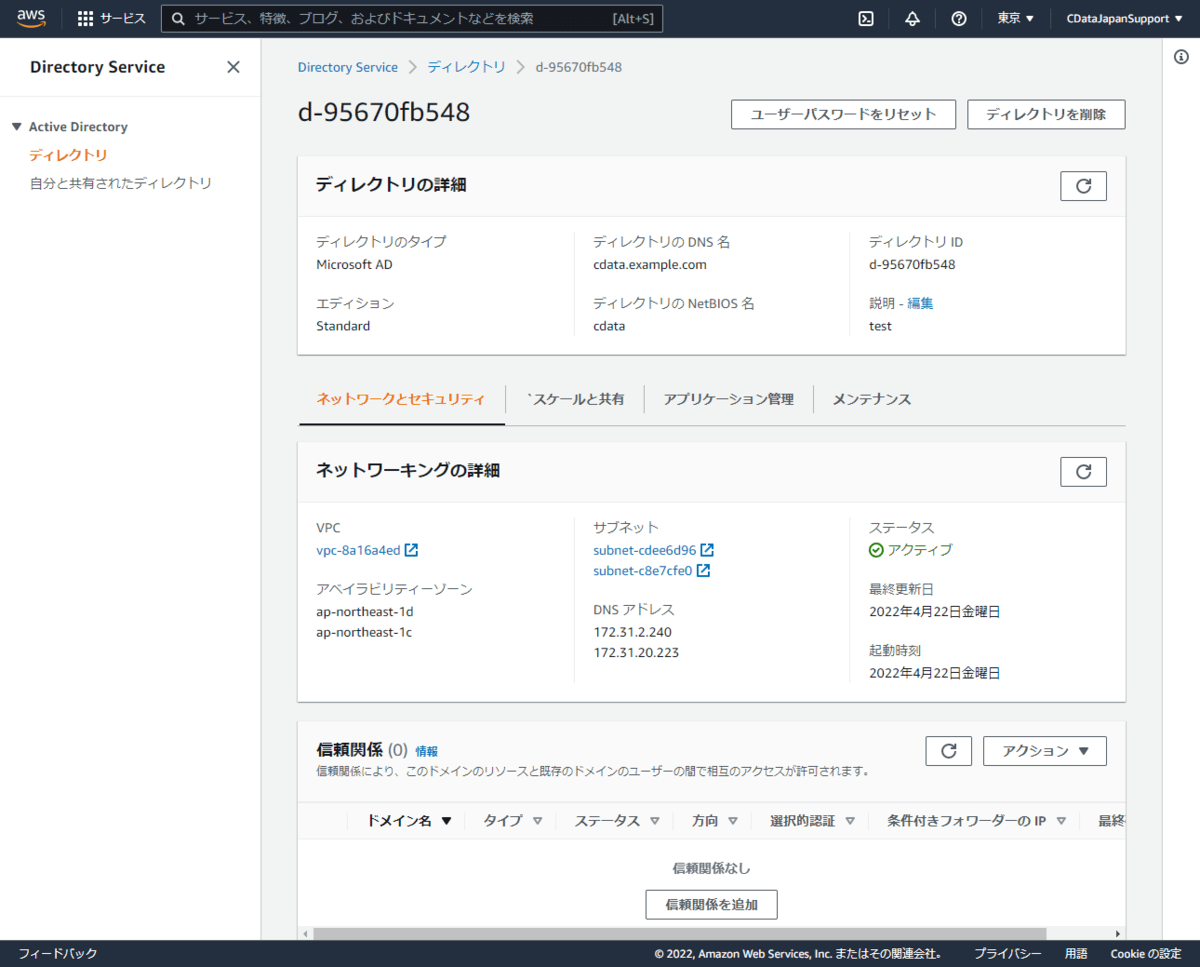Open the スケールと共有 tab

577,398
